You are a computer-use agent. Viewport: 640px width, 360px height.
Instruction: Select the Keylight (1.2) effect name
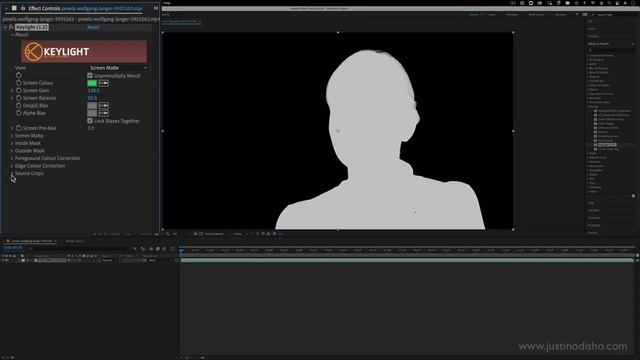[x=32, y=27]
